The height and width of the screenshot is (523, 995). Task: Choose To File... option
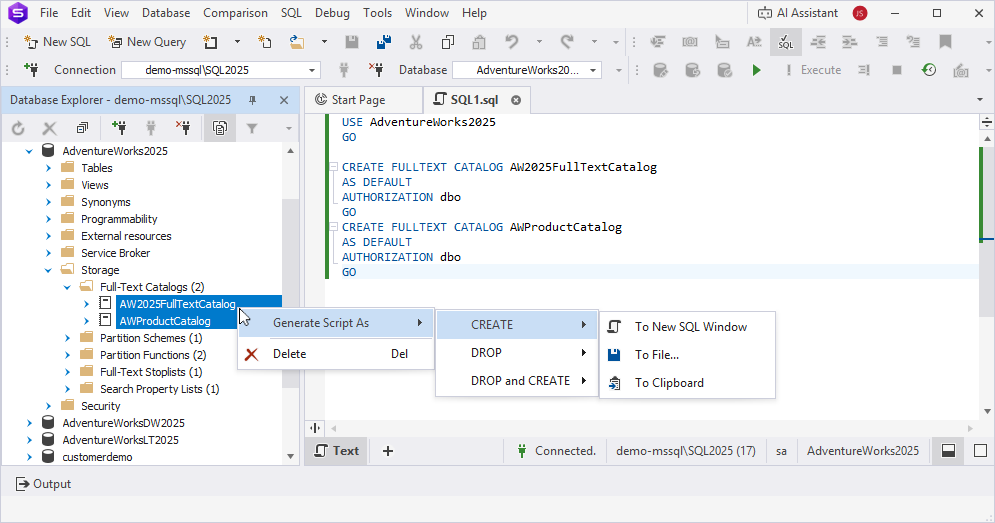687,355
